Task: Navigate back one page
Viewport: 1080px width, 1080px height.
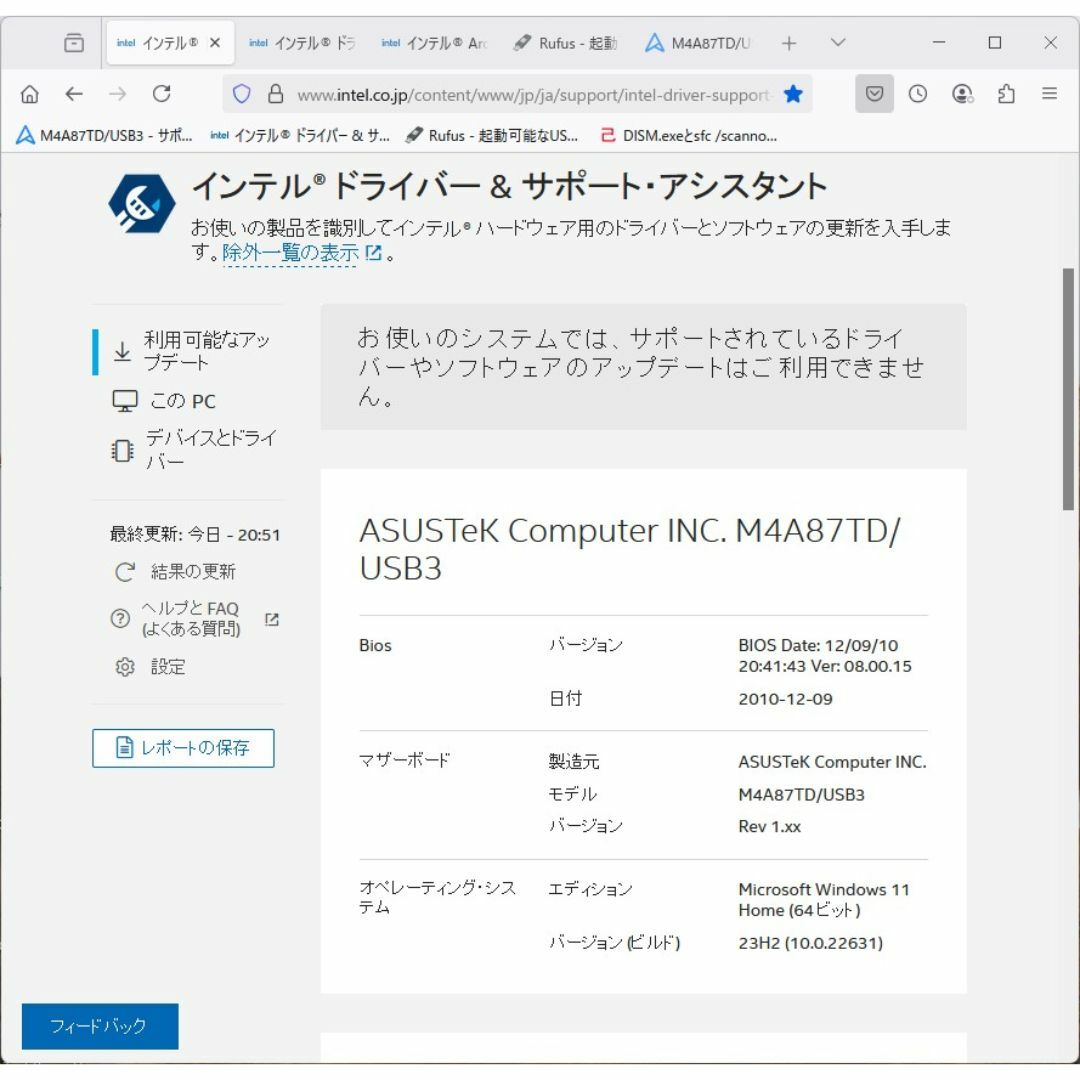Action: point(74,94)
